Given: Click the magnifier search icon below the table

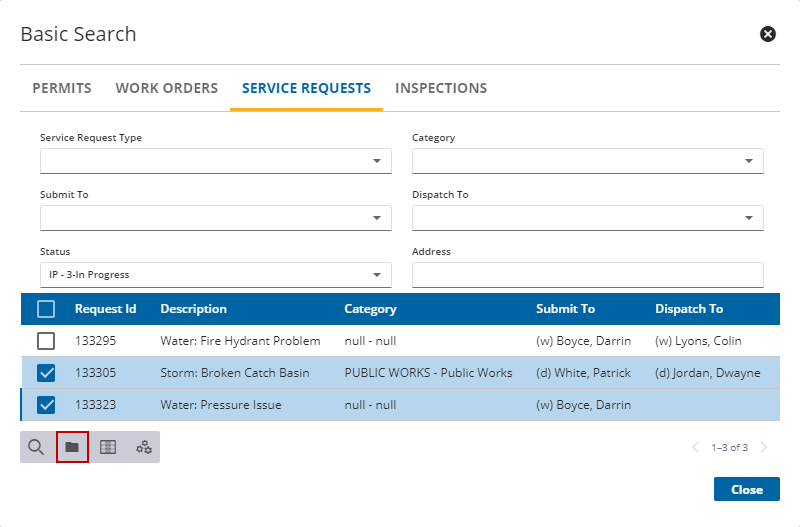Looking at the screenshot, I should pyautogui.click(x=36, y=447).
